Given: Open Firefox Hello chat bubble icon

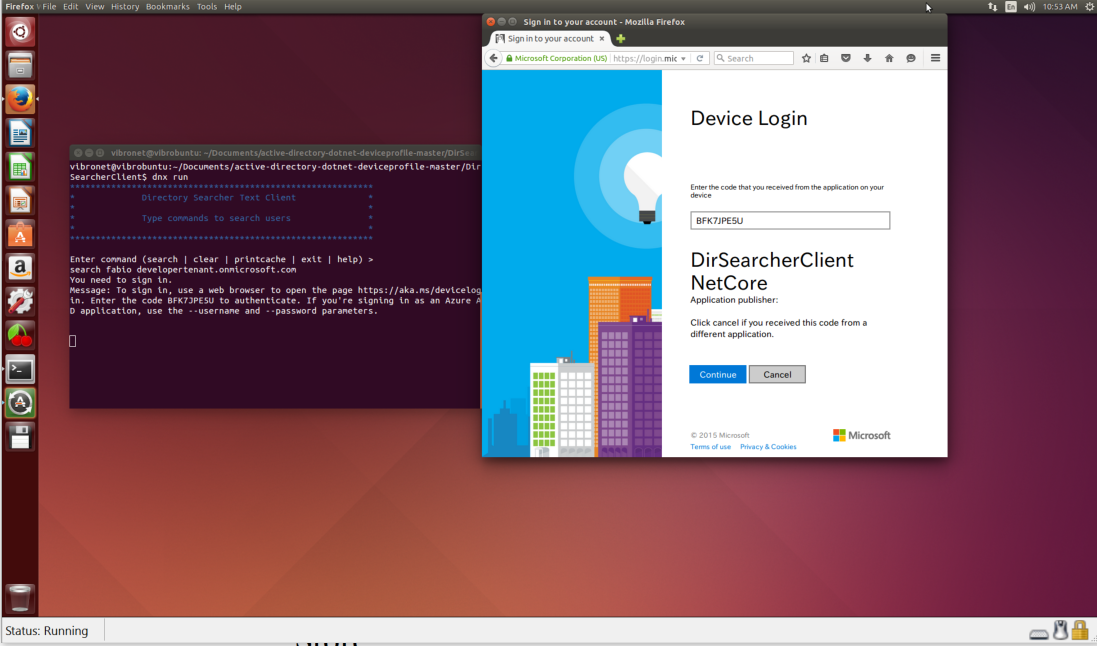Looking at the screenshot, I should pos(911,58).
